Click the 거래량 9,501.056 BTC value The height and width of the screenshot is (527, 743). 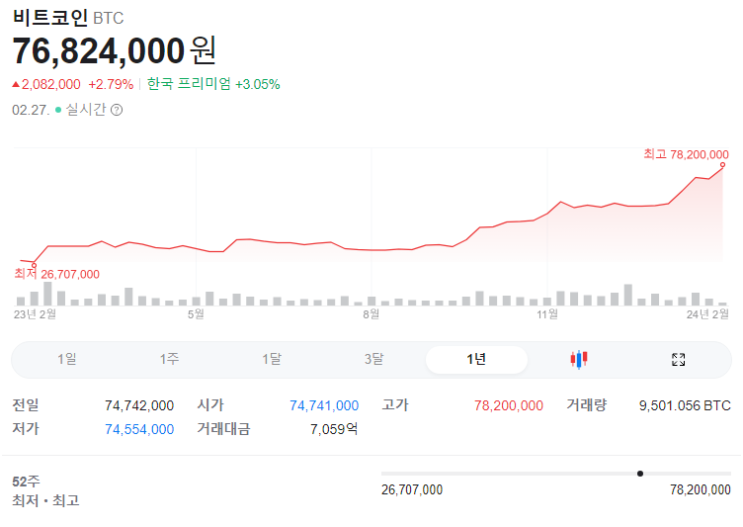point(684,405)
